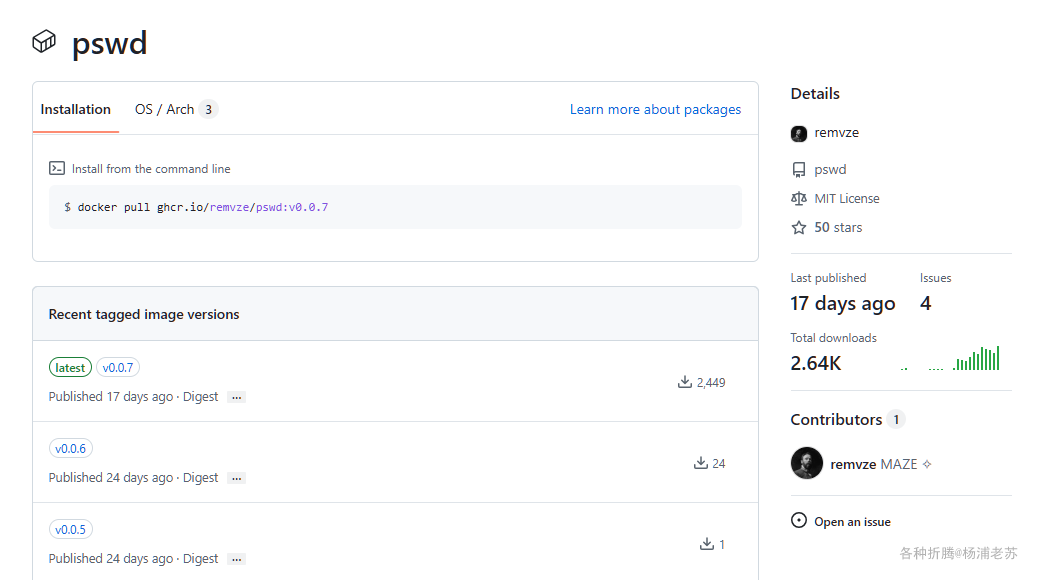Screen dimensions: 1039x580
Task: Click the terminal icon above install command
Action: pyautogui.click(x=57, y=169)
